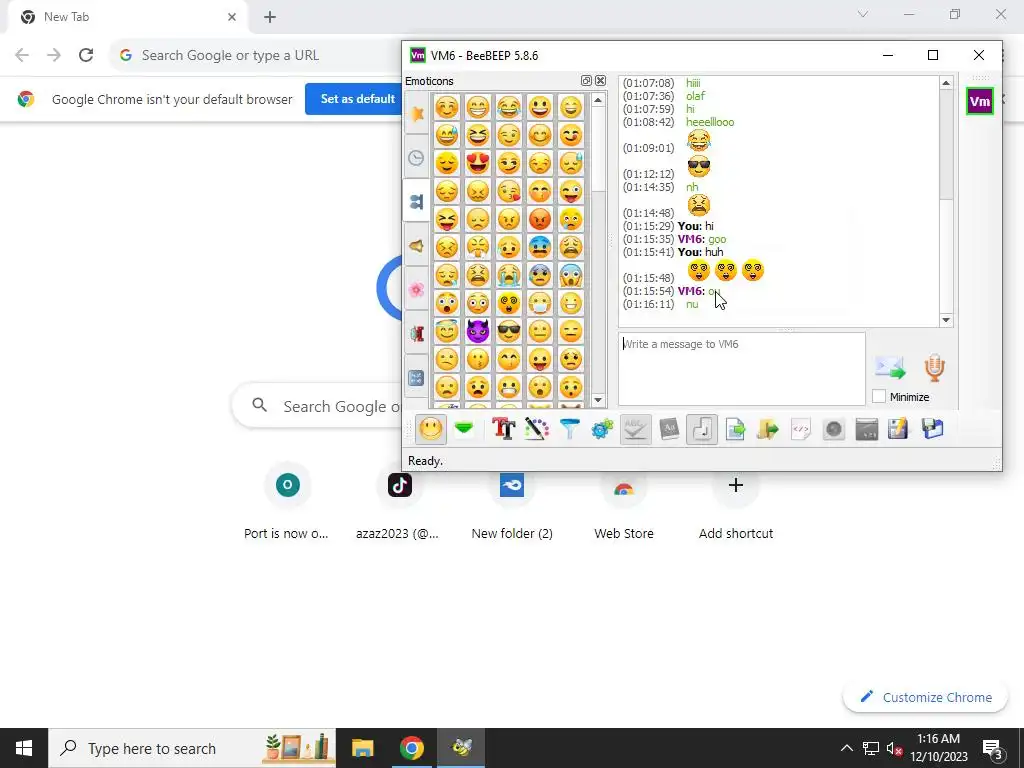Open the red TT font chooser
The image size is (1024, 768).
(504, 429)
